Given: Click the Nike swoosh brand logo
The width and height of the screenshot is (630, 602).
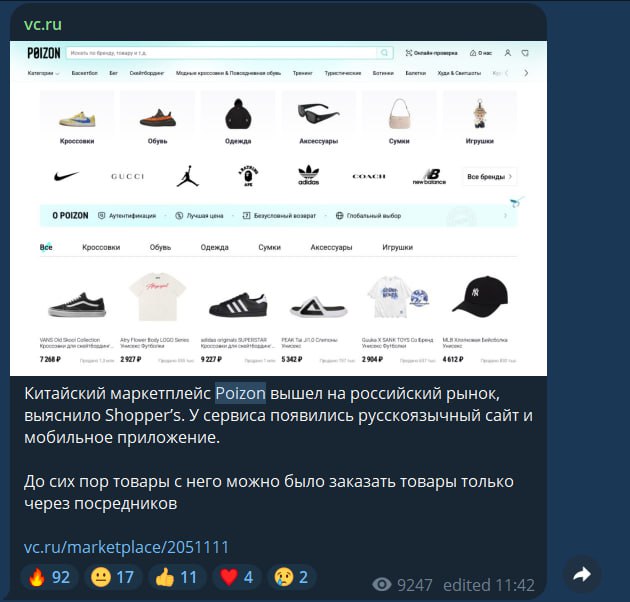Looking at the screenshot, I should [66, 176].
